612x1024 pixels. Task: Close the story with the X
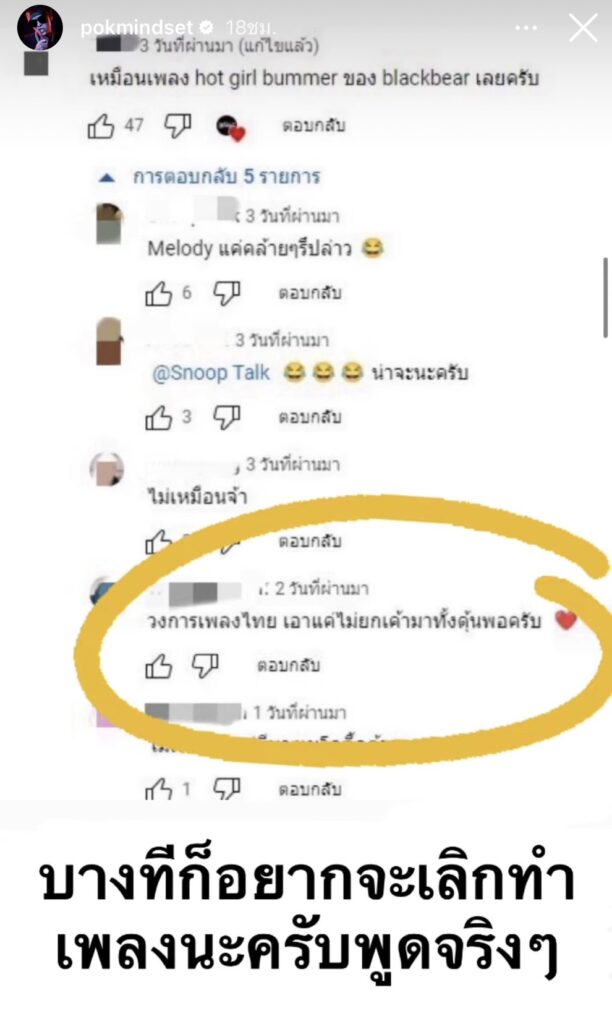583,28
